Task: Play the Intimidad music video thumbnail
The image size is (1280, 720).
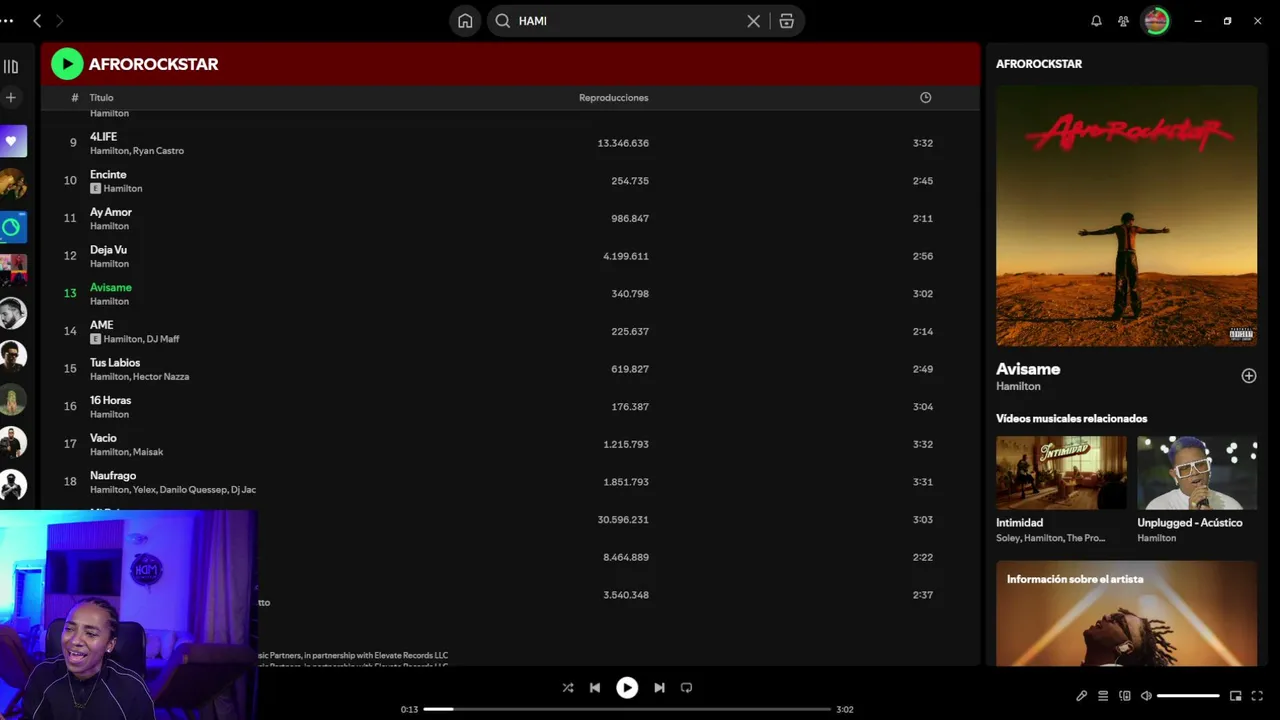Action: [x=1061, y=473]
